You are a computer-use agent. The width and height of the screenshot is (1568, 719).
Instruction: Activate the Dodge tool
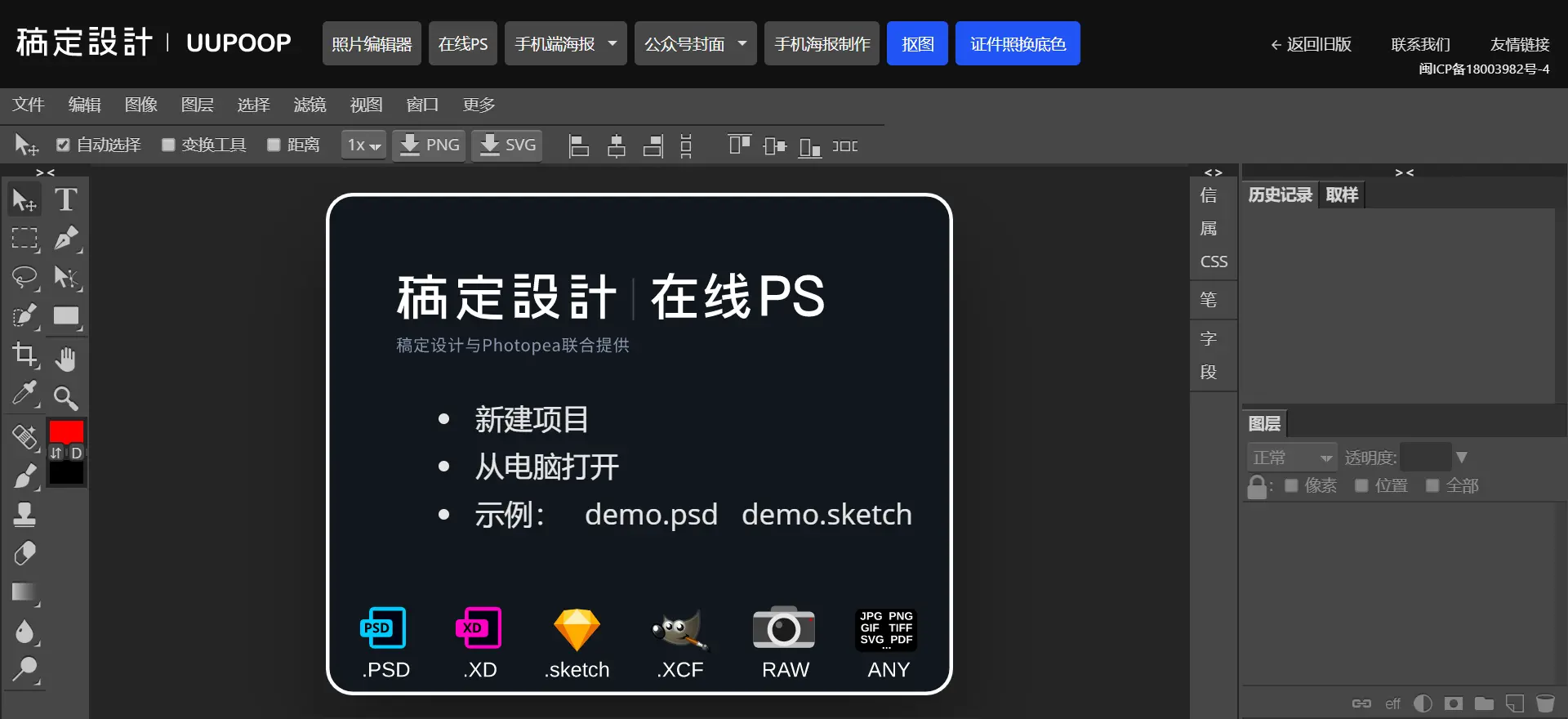point(24,671)
